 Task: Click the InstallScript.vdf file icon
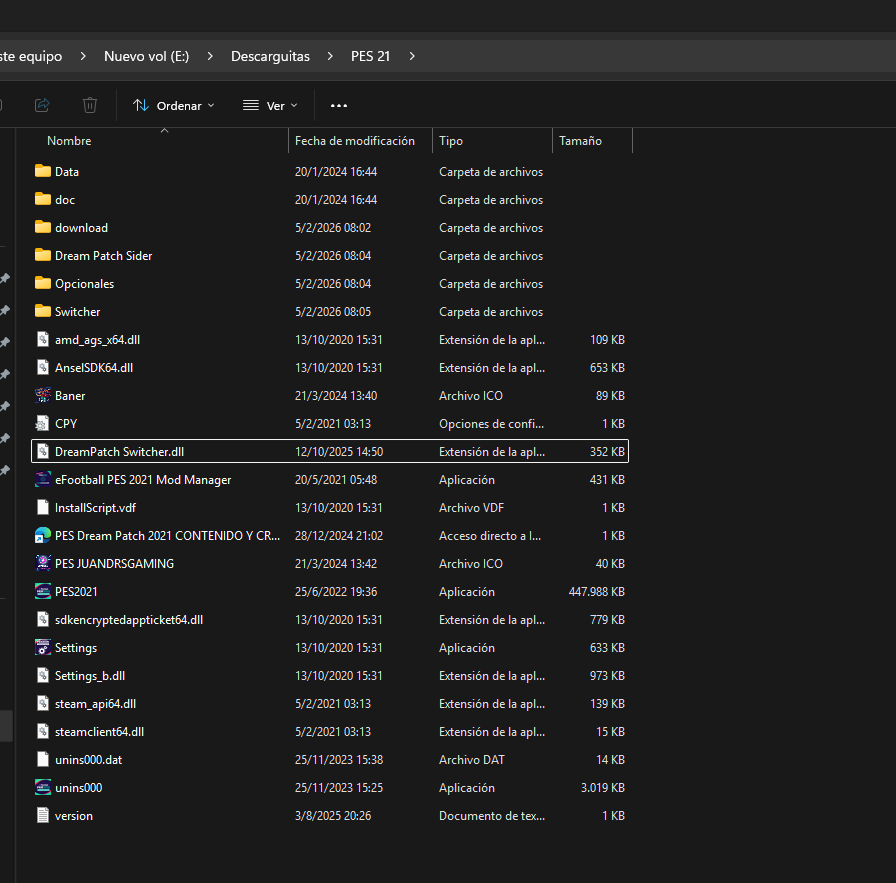pos(43,508)
